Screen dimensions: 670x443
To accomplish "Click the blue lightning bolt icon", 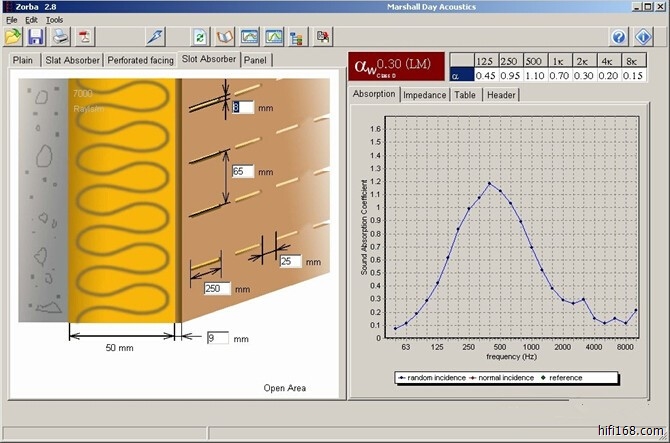I will click(x=154, y=37).
